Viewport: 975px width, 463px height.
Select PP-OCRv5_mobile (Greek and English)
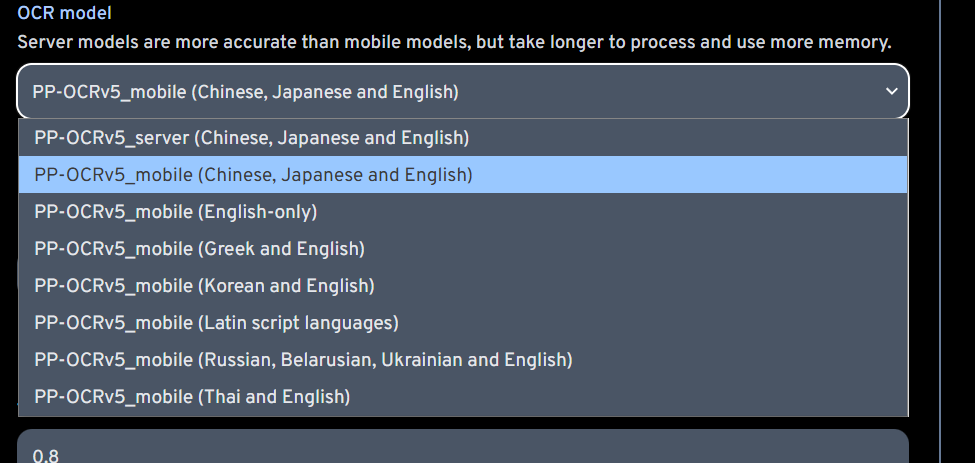pyautogui.click(x=199, y=248)
